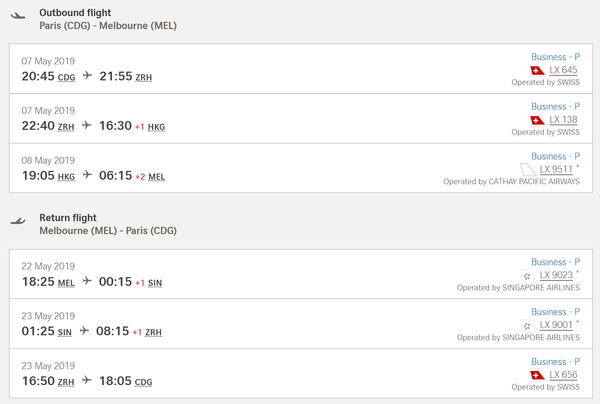Open flight number LX 656 details
Screen dimensions: 600x404
point(563,375)
